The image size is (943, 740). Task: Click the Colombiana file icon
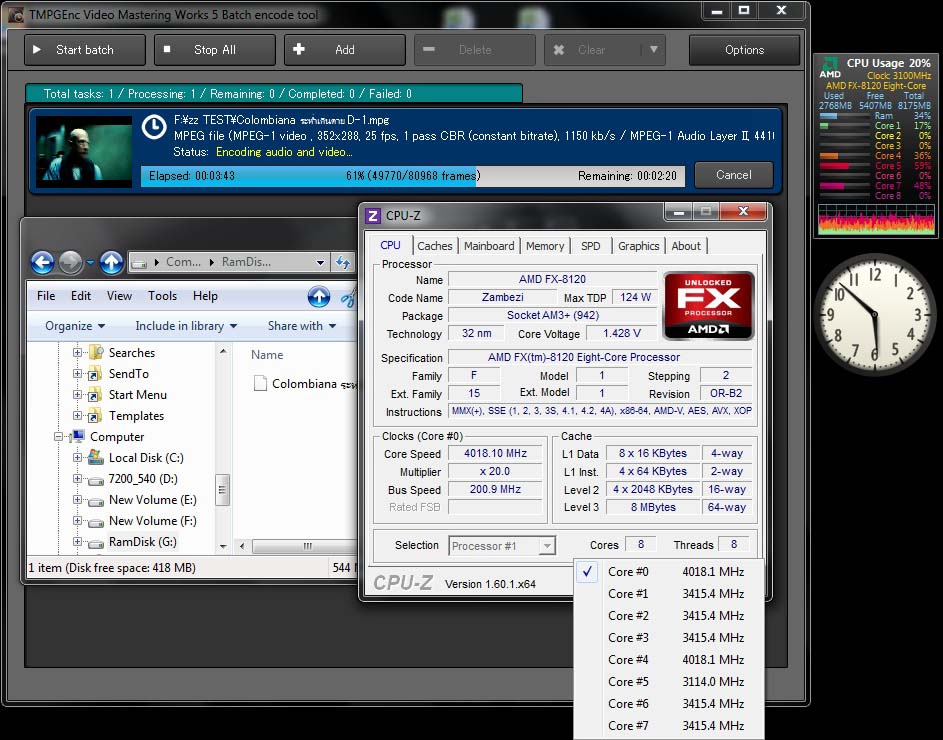(260, 384)
